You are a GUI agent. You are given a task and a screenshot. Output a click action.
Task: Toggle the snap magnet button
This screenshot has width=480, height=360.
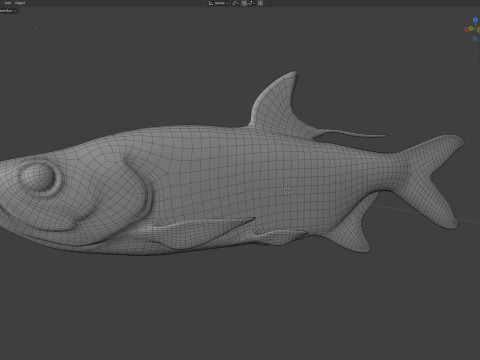(244, 3)
